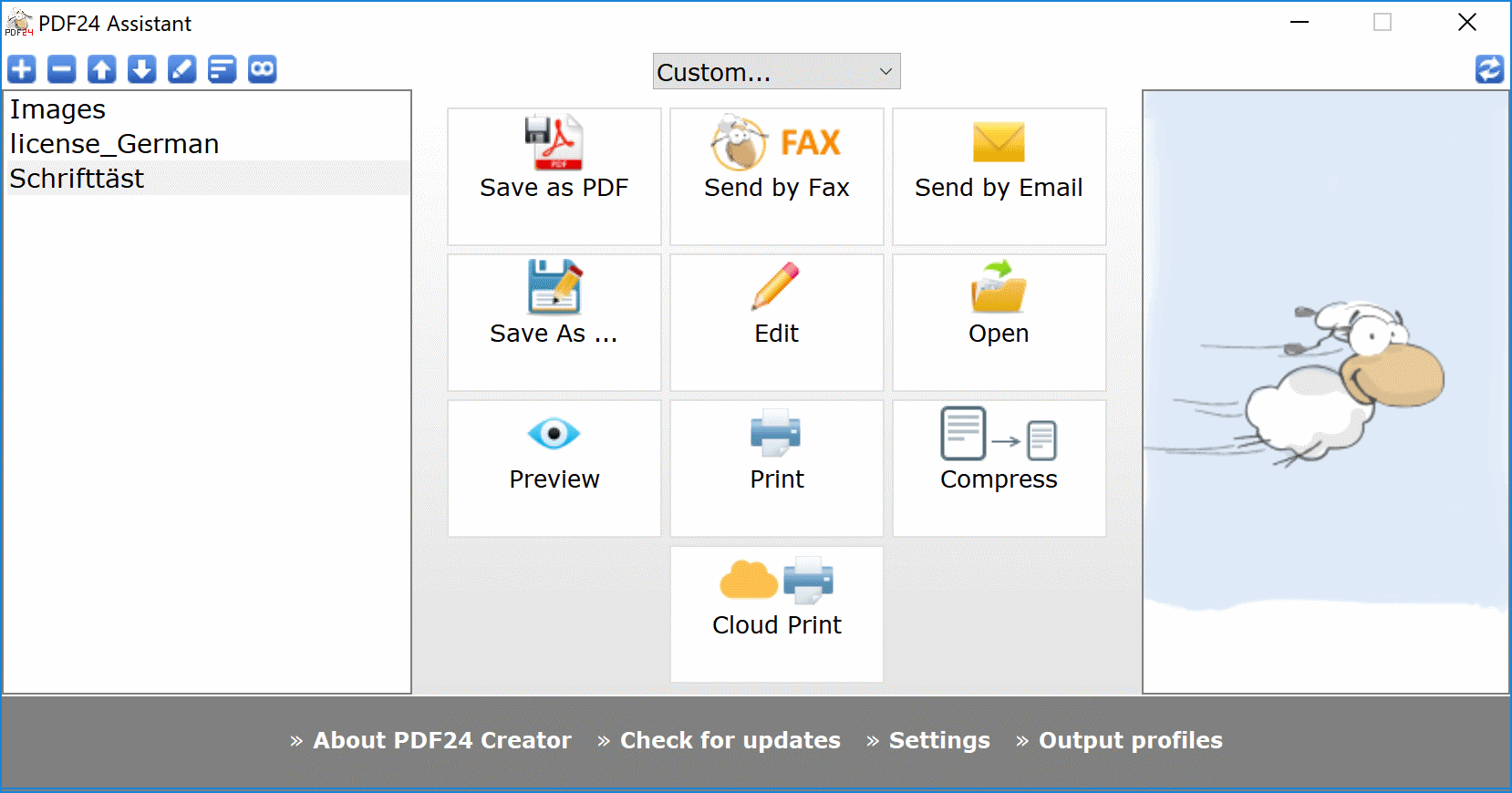Image resolution: width=1512 pixels, height=793 pixels.
Task: Click the refresh icon at top right
Action: 1489,69
